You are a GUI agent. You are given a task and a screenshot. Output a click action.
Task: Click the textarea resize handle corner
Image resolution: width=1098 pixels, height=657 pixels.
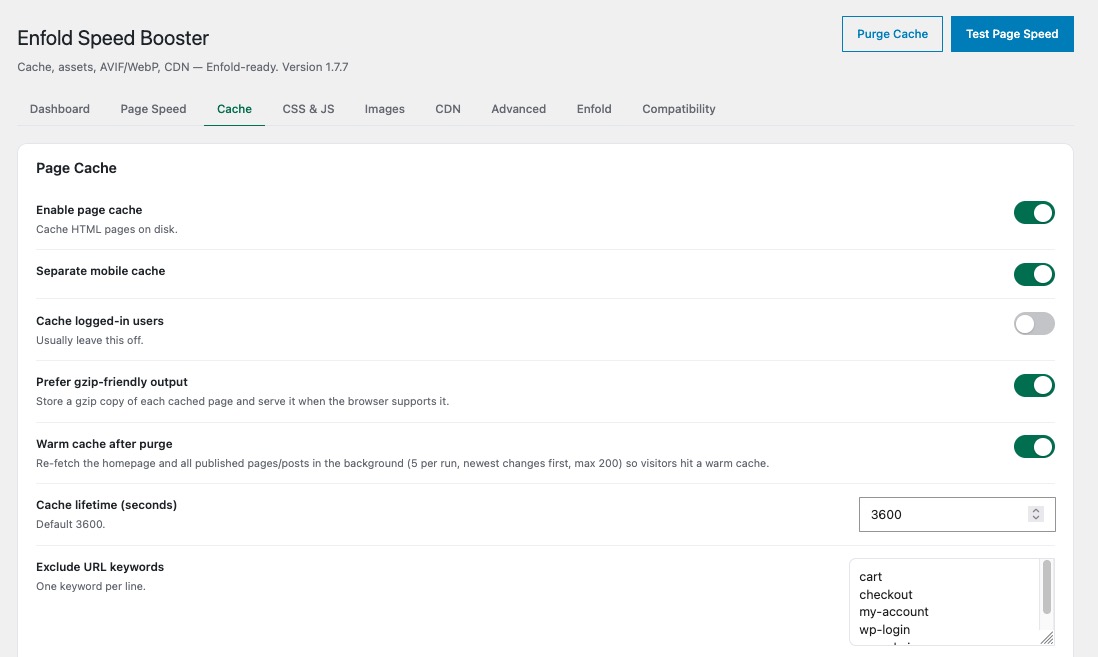click(x=1047, y=637)
